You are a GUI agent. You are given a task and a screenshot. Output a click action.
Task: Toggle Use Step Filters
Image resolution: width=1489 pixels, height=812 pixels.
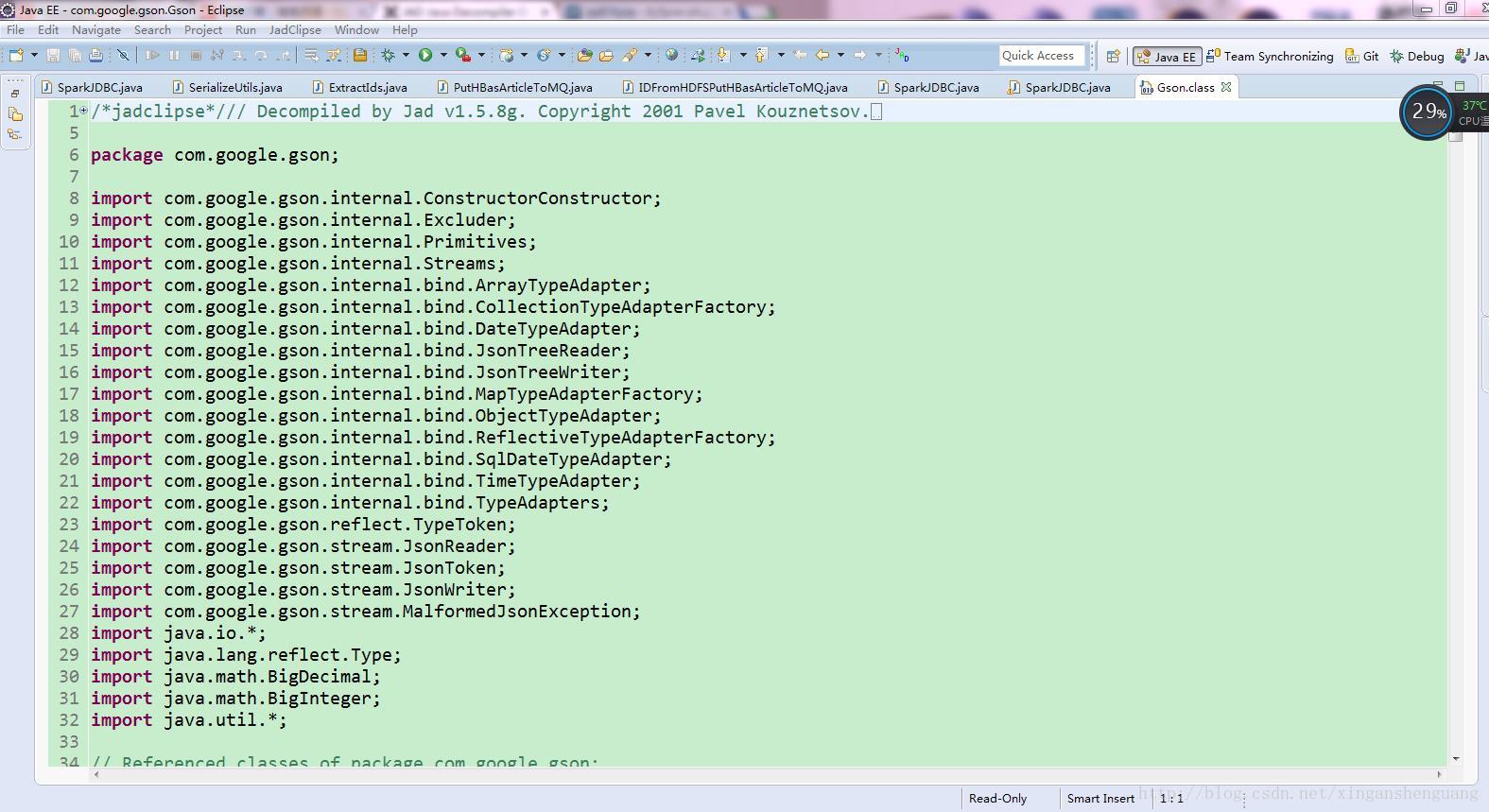(x=334, y=56)
